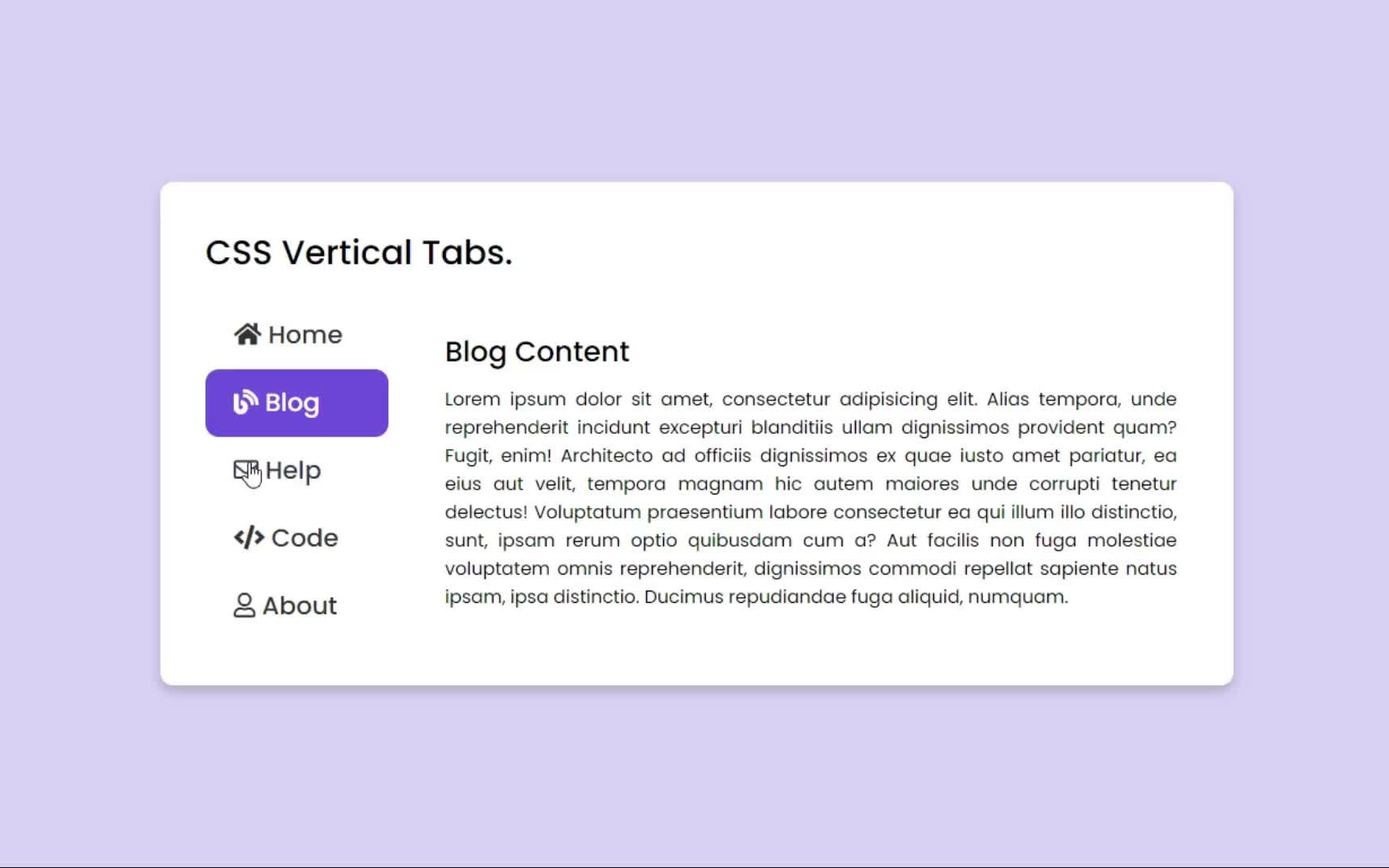Click the code brackets icon
This screenshot has height=868, width=1389.
(x=249, y=537)
